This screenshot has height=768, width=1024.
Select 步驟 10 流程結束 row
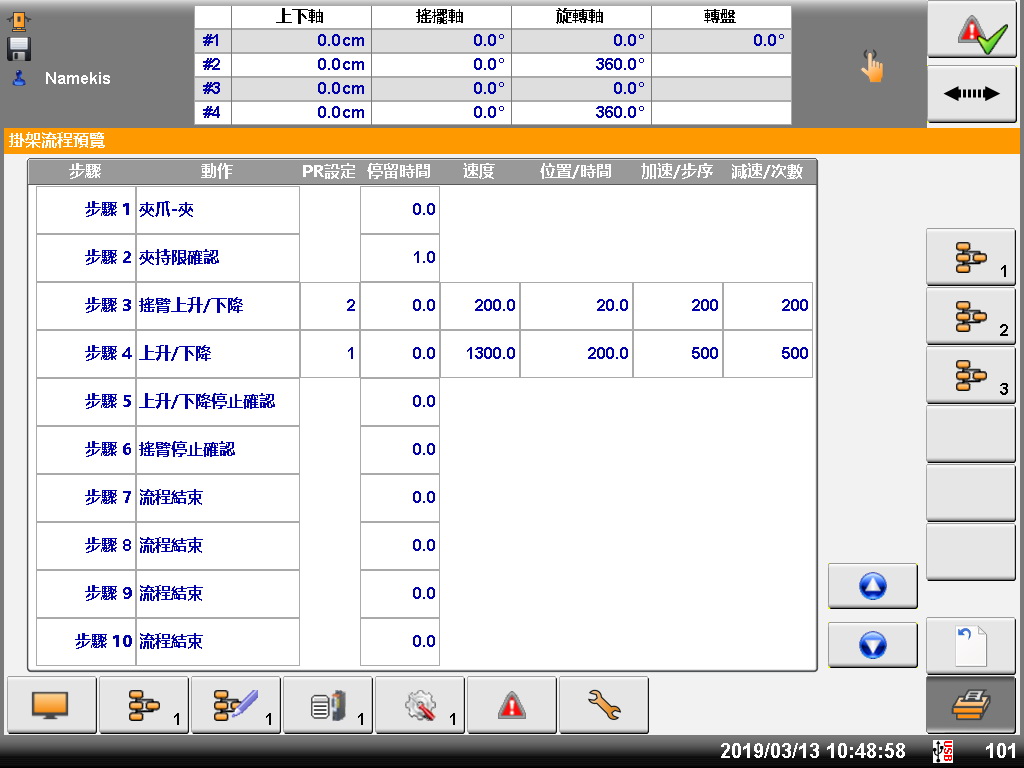168,641
